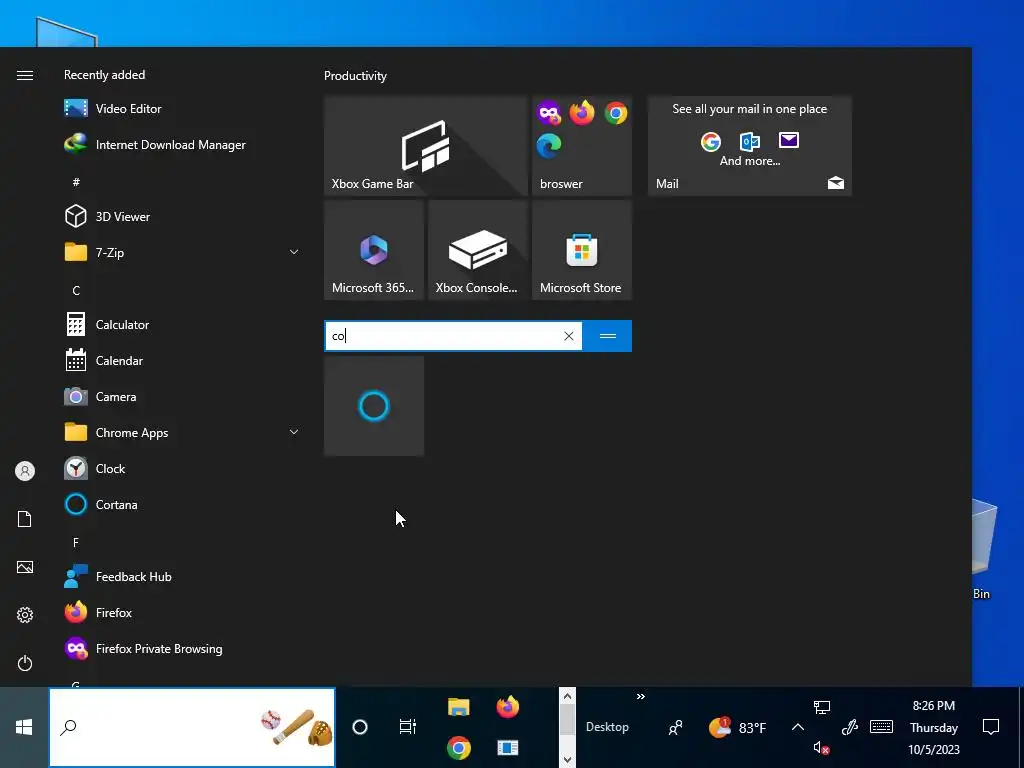Open the Mail tile
Viewport: 1024px width, 768px height.
[750, 146]
